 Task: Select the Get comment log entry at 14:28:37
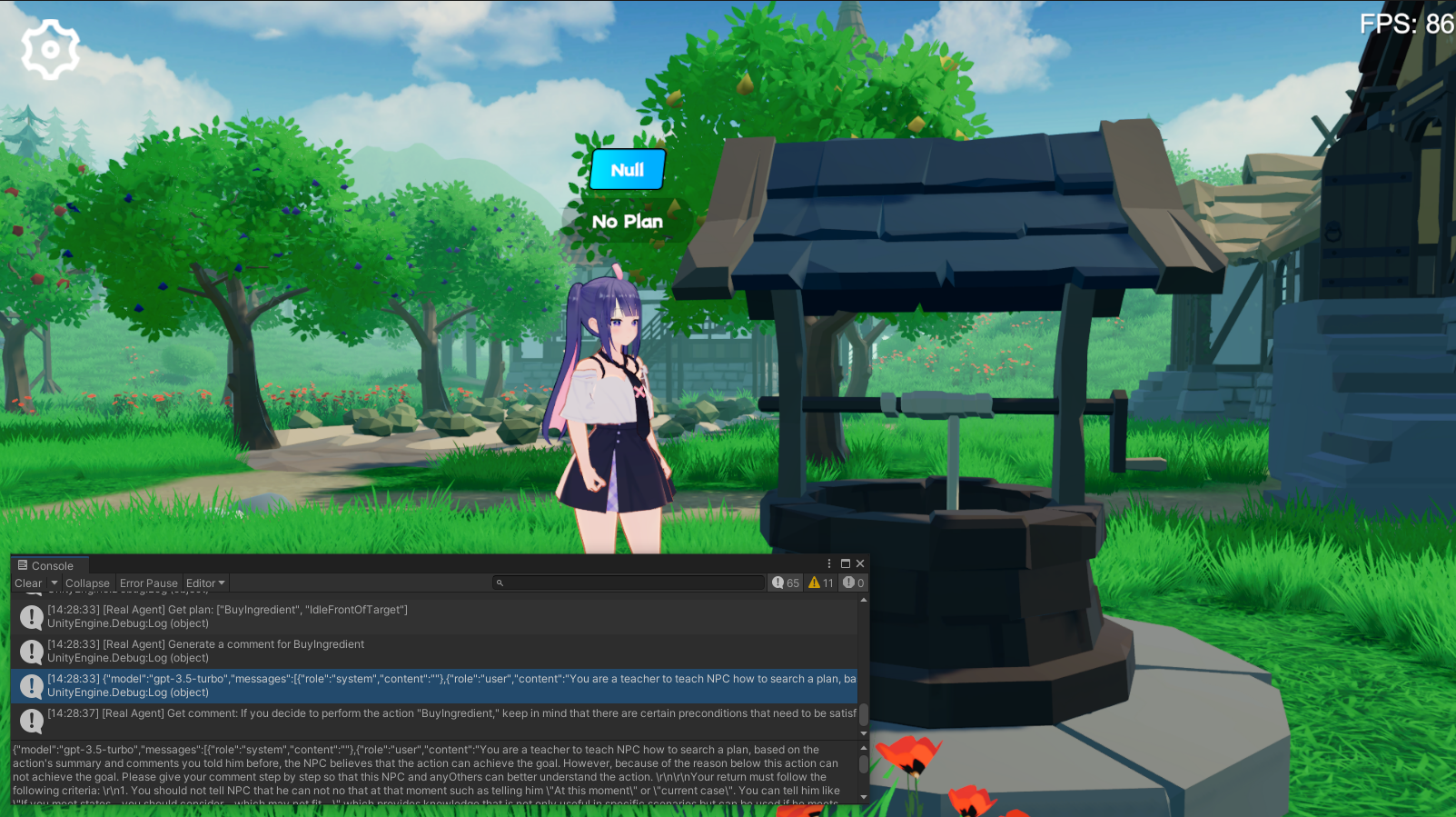coord(434,720)
